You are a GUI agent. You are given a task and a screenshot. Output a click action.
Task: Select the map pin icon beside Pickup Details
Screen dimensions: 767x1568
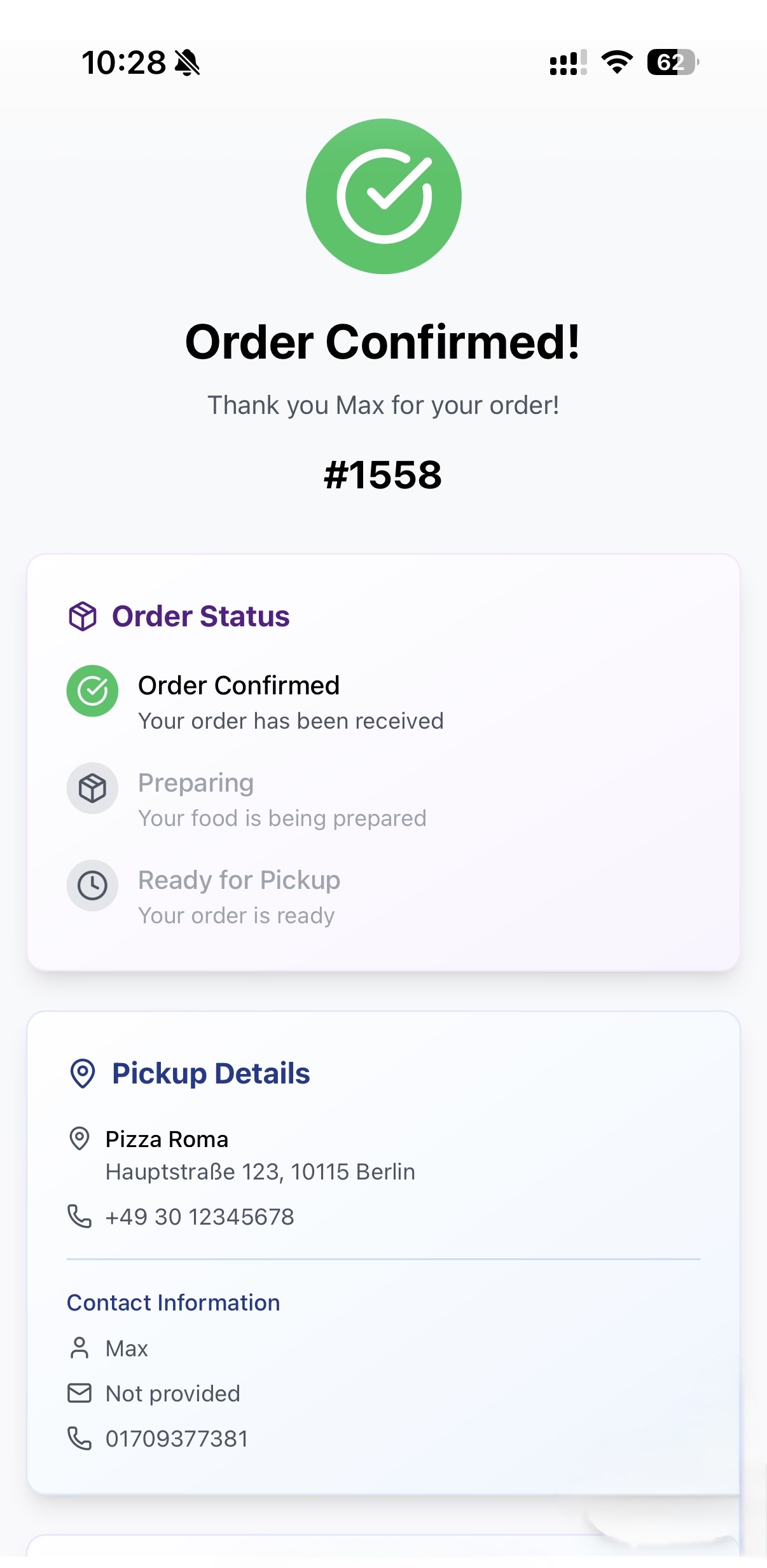tap(82, 1072)
